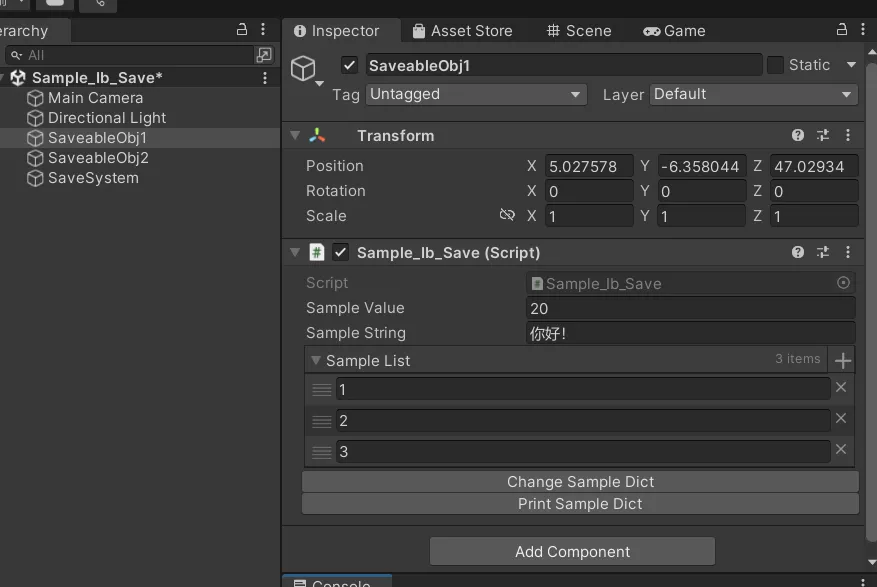Click Add Component button

coord(572,551)
